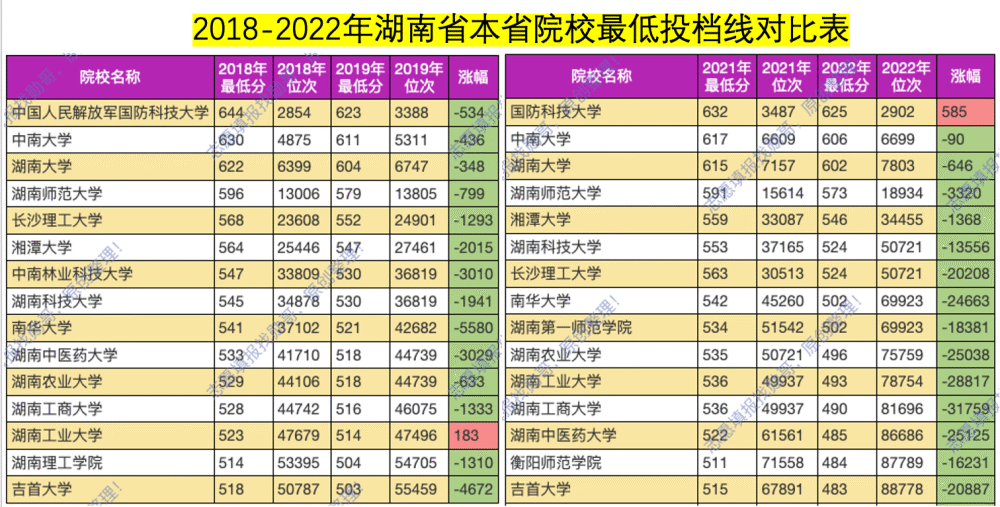Select the rank cell 18934

pyautogui.click(x=906, y=193)
